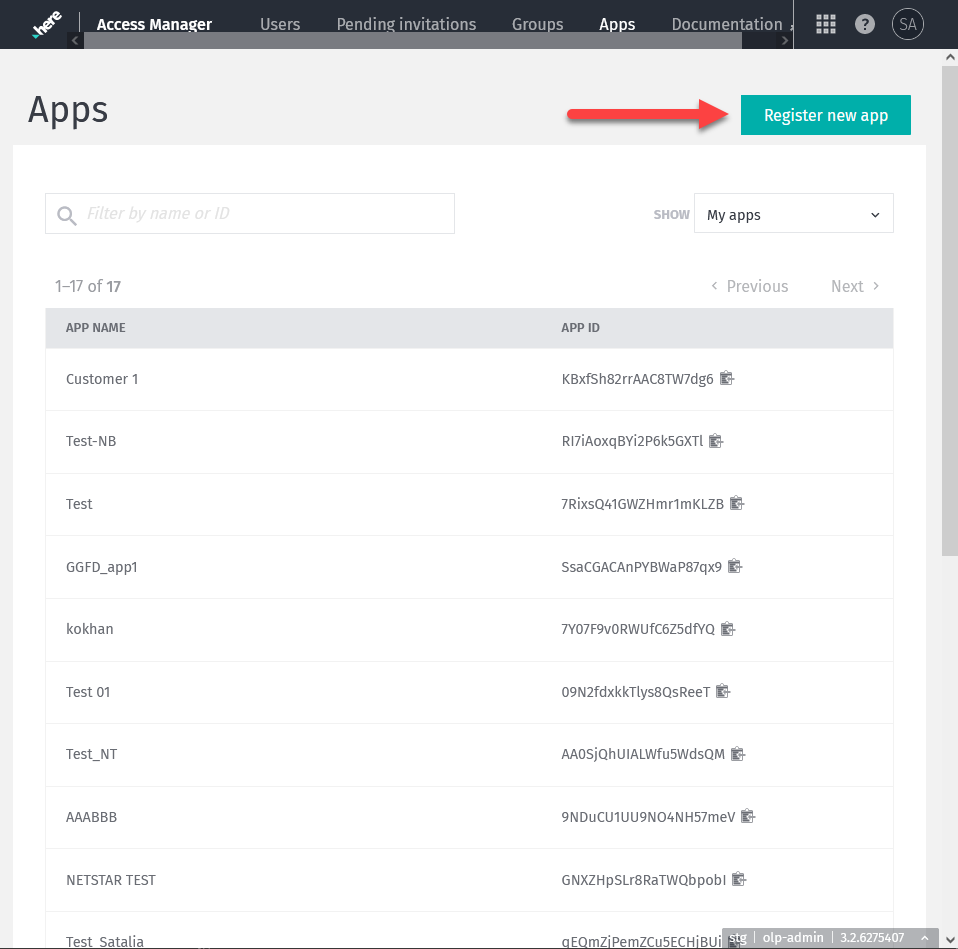958x949 pixels.
Task: Open the SA user avatar menu
Action: point(907,24)
